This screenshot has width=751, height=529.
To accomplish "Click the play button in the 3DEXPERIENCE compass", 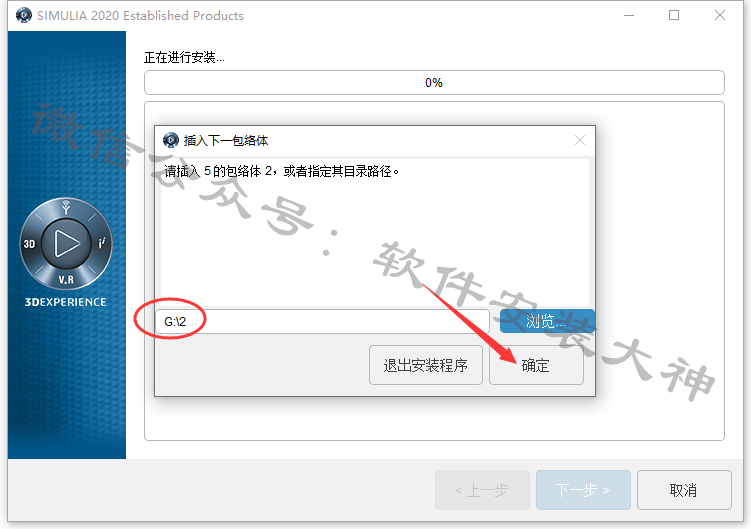I will coord(66,243).
